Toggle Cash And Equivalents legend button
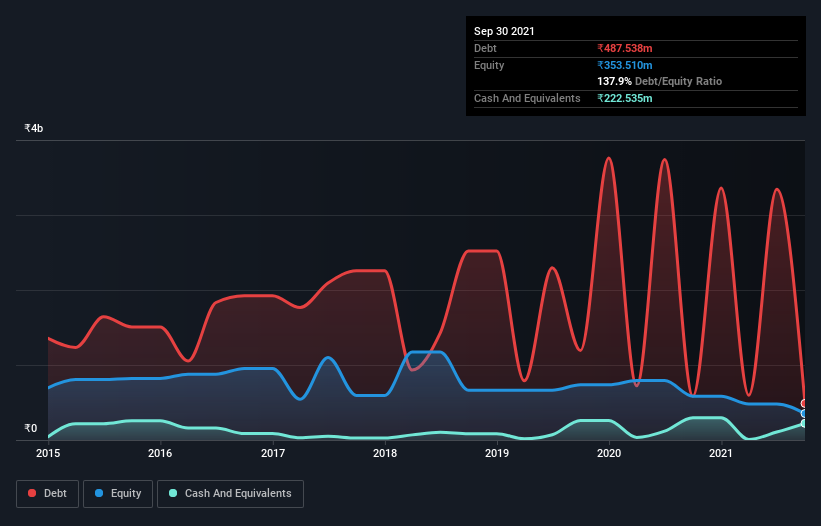 (x=230, y=494)
